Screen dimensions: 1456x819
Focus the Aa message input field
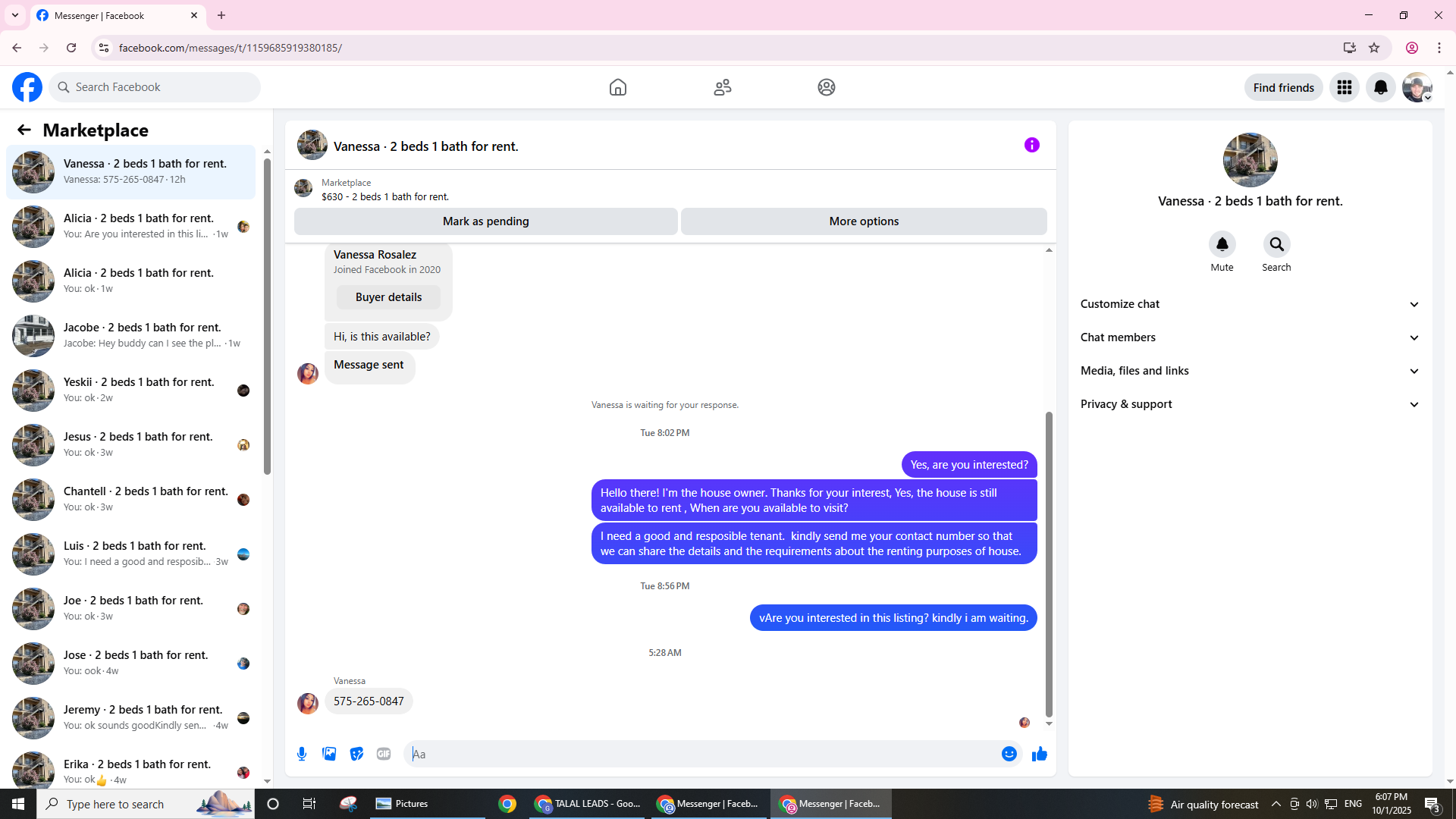click(701, 754)
